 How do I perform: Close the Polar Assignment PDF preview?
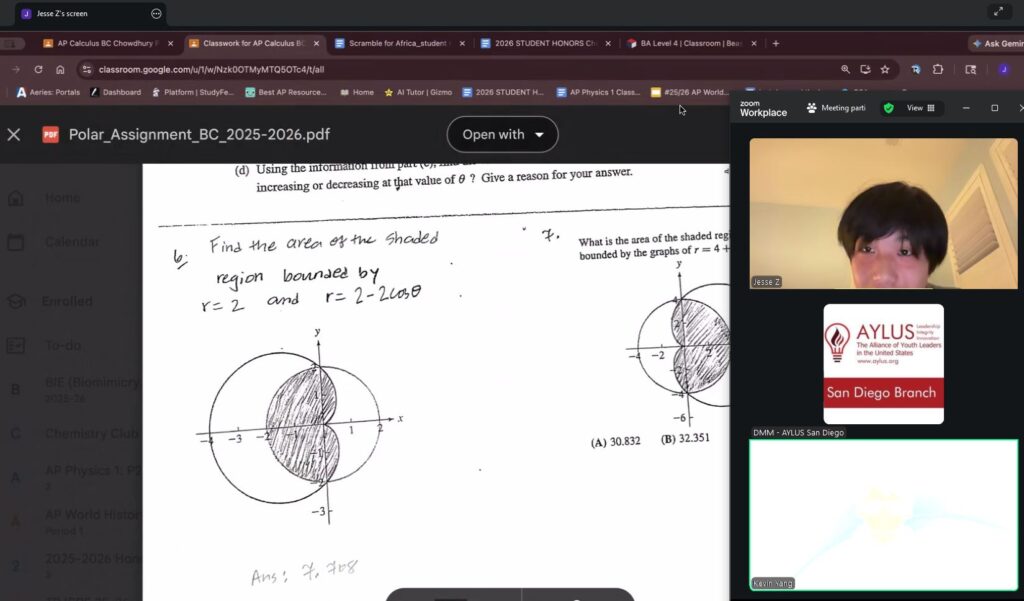14,134
